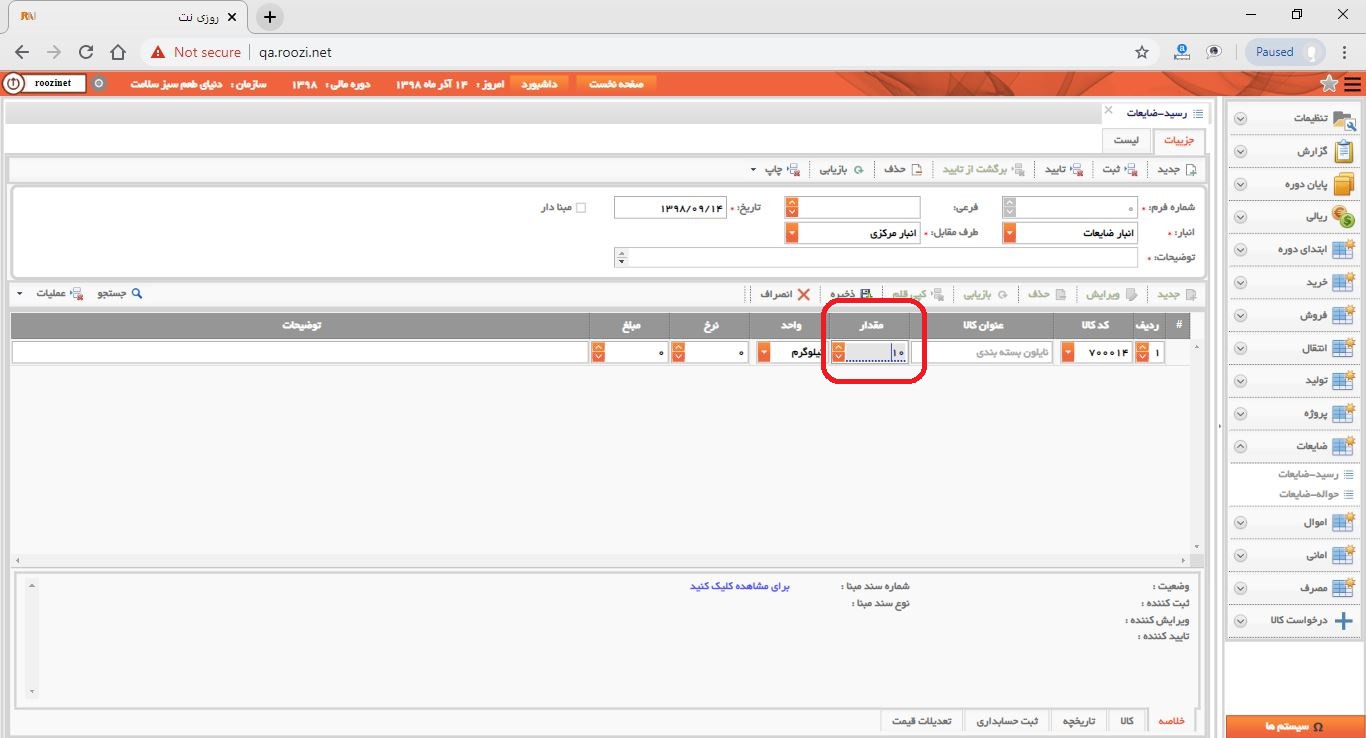Open the خرید purchase sidebar icon
Image resolution: width=1366 pixels, height=738 pixels.
pos(1344,283)
